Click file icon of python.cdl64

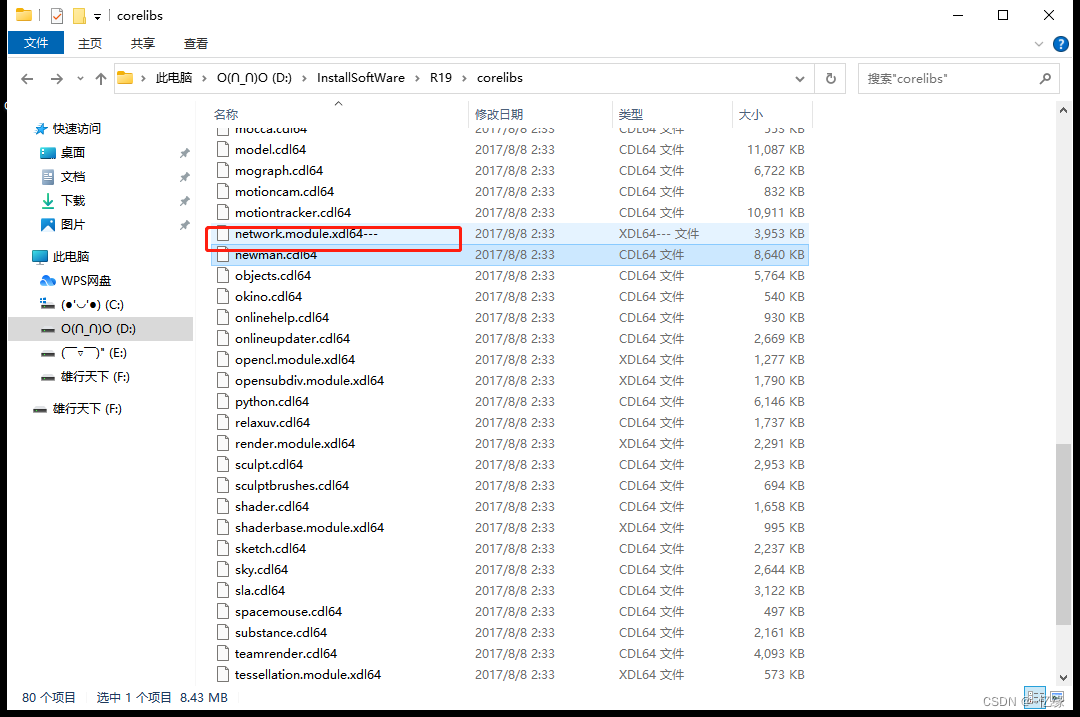(x=222, y=402)
